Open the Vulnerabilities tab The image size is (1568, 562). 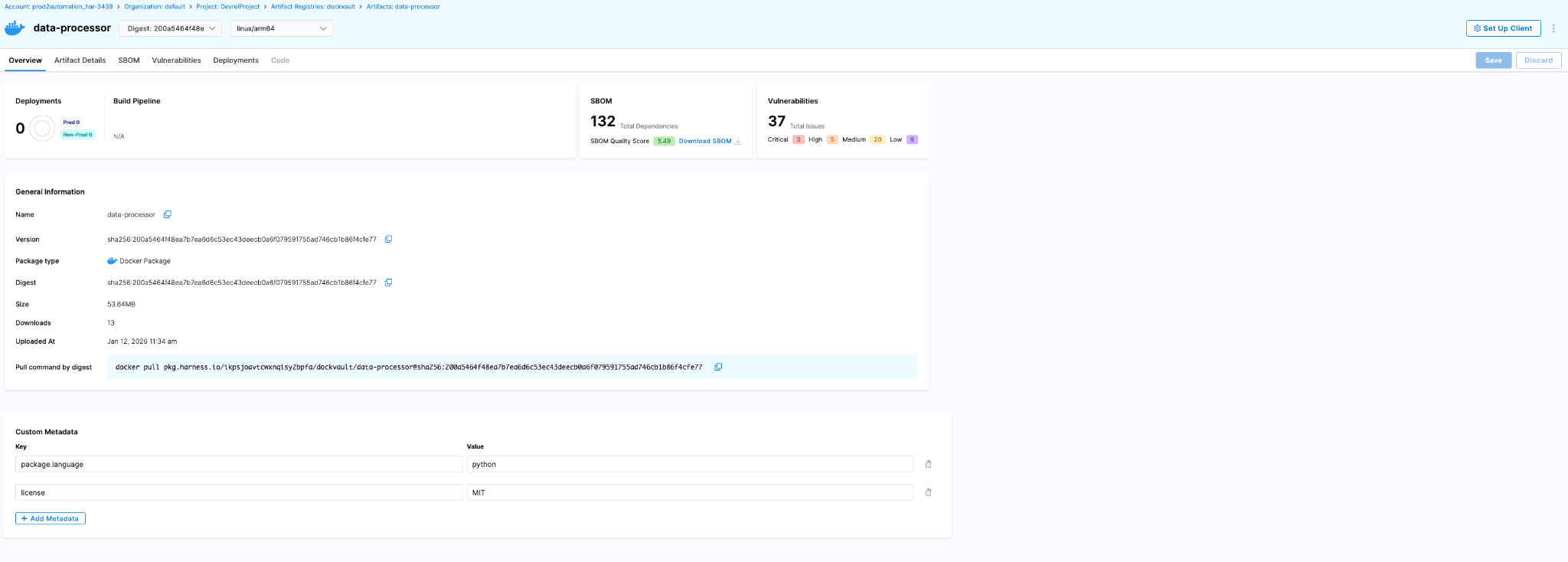[176, 60]
